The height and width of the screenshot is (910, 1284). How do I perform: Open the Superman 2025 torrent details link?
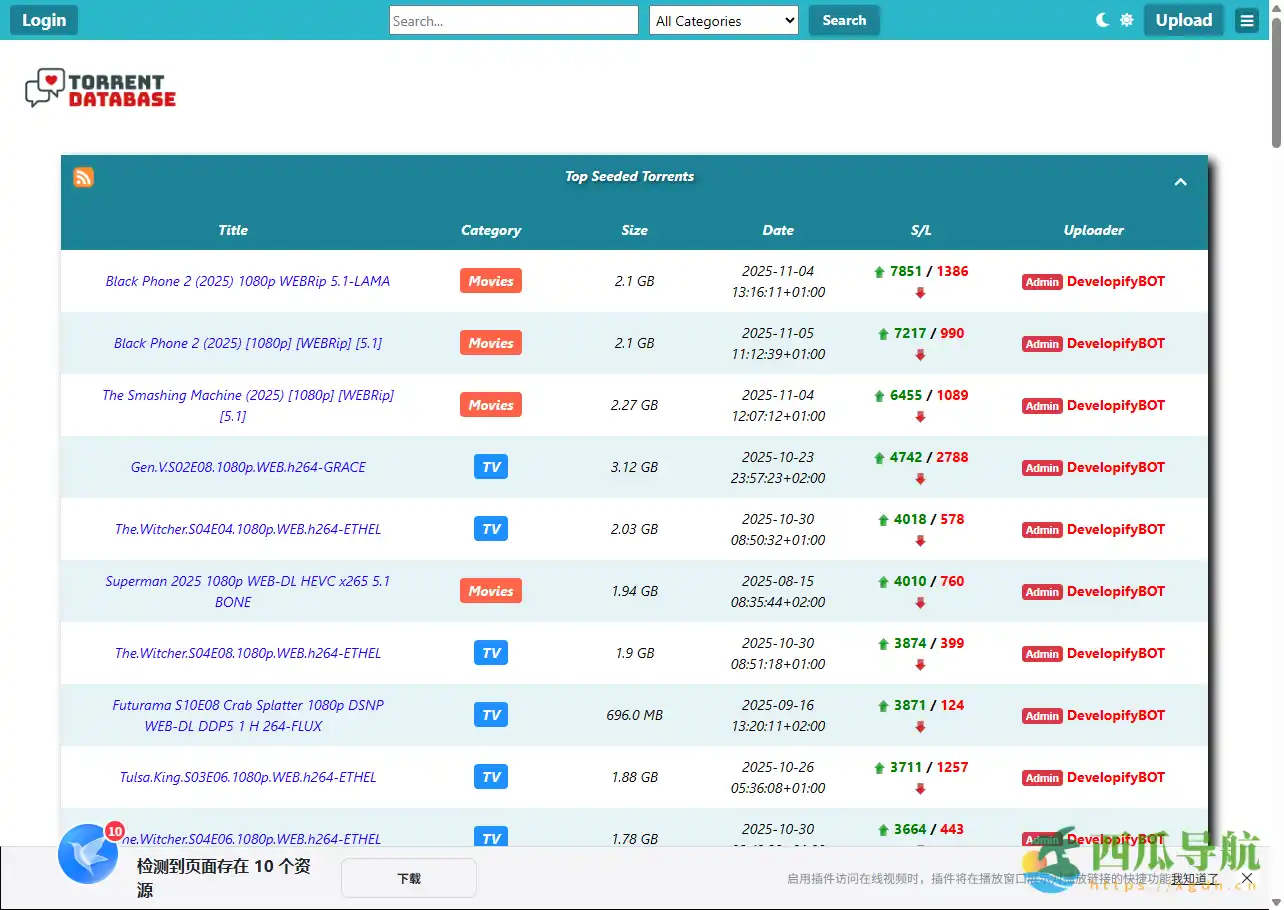247,591
